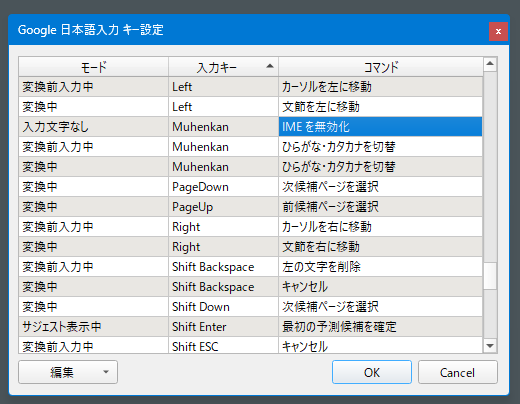Select the サジェスト表示中 mode cell
The width and height of the screenshot is (520, 404).
click(94, 327)
